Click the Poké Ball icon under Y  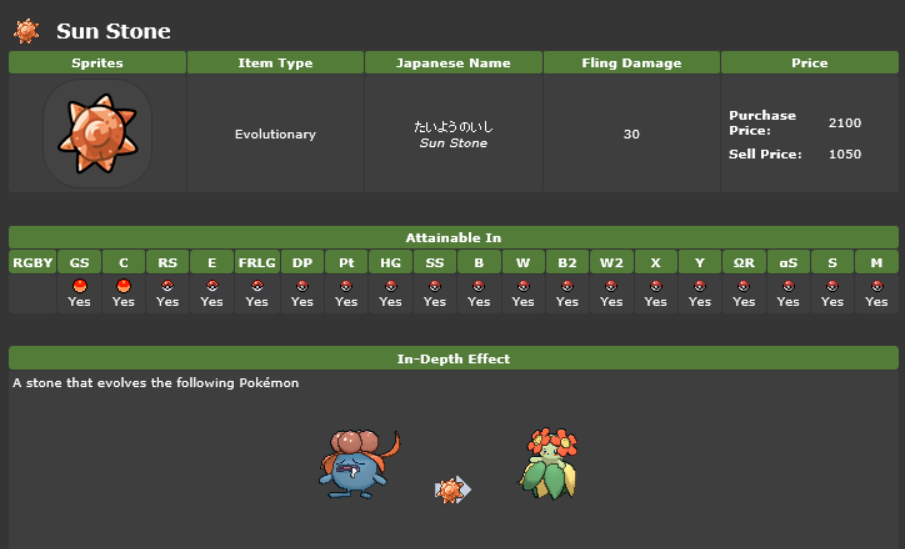(x=700, y=286)
